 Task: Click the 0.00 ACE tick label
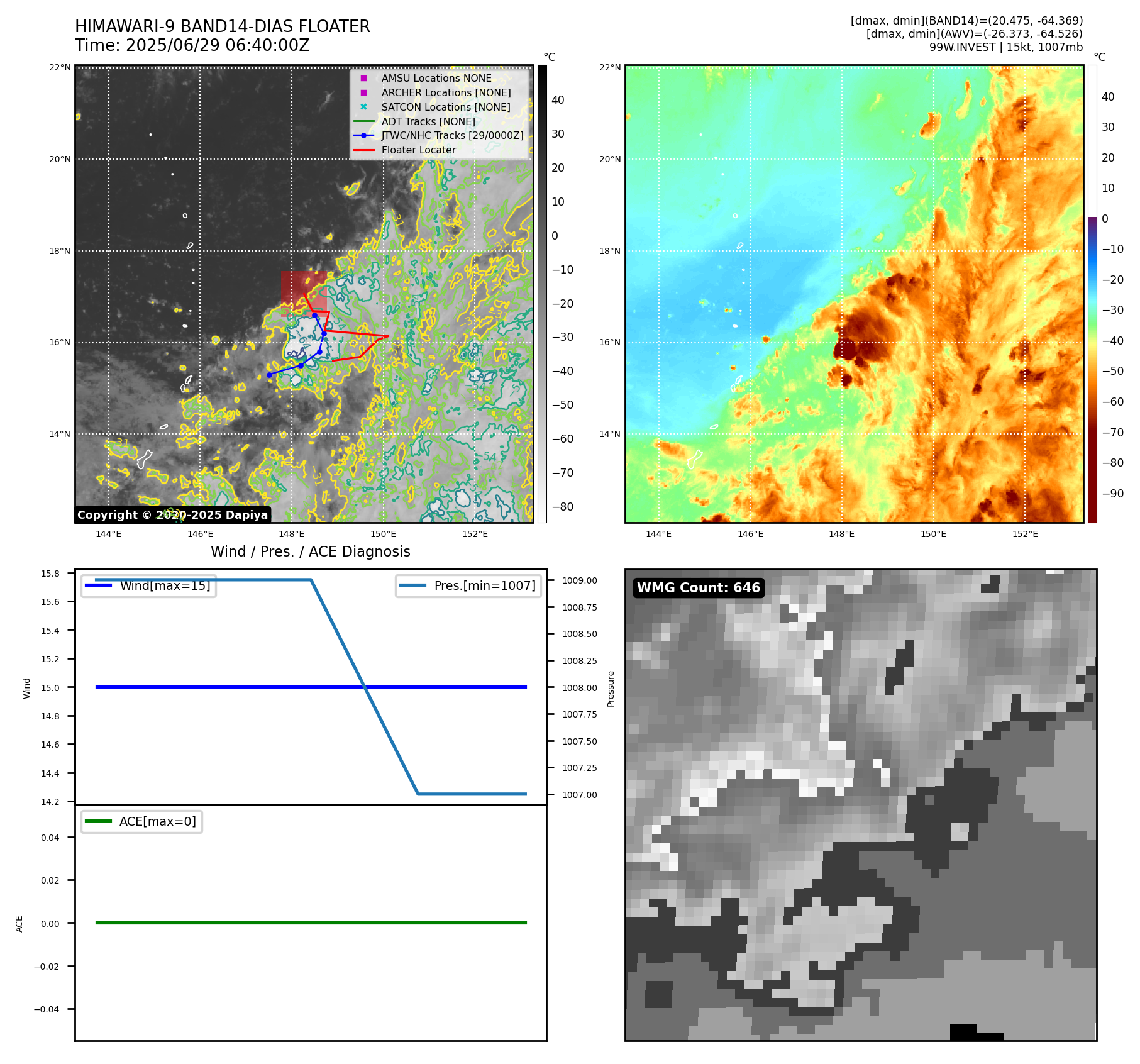pyautogui.click(x=50, y=924)
